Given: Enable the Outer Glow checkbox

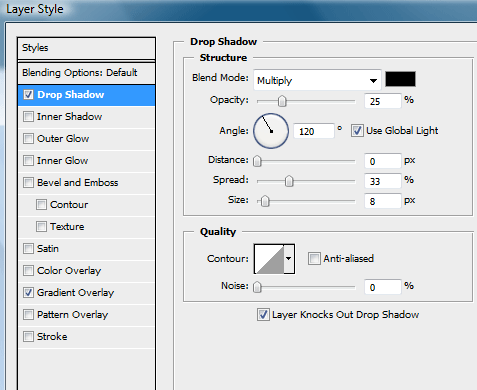Looking at the screenshot, I should [x=28, y=139].
